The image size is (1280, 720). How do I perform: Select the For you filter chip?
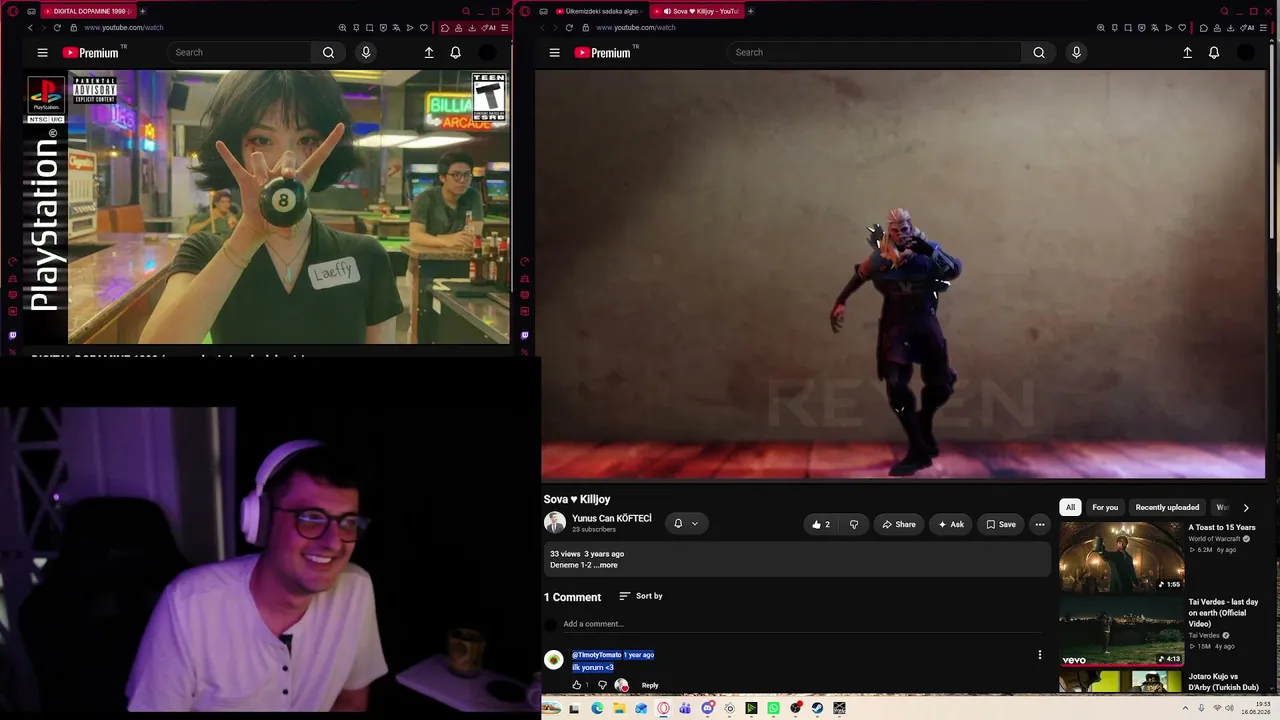tap(1105, 508)
